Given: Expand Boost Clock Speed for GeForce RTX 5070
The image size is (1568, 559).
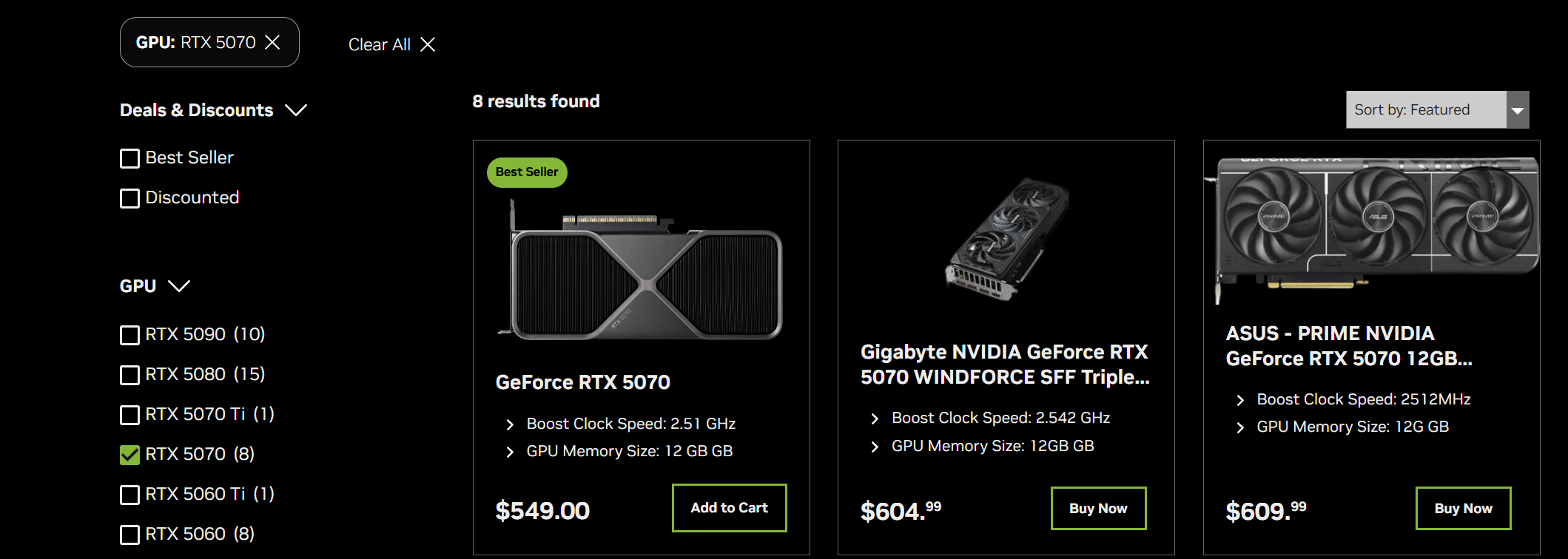Looking at the screenshot, I should 510,424.
